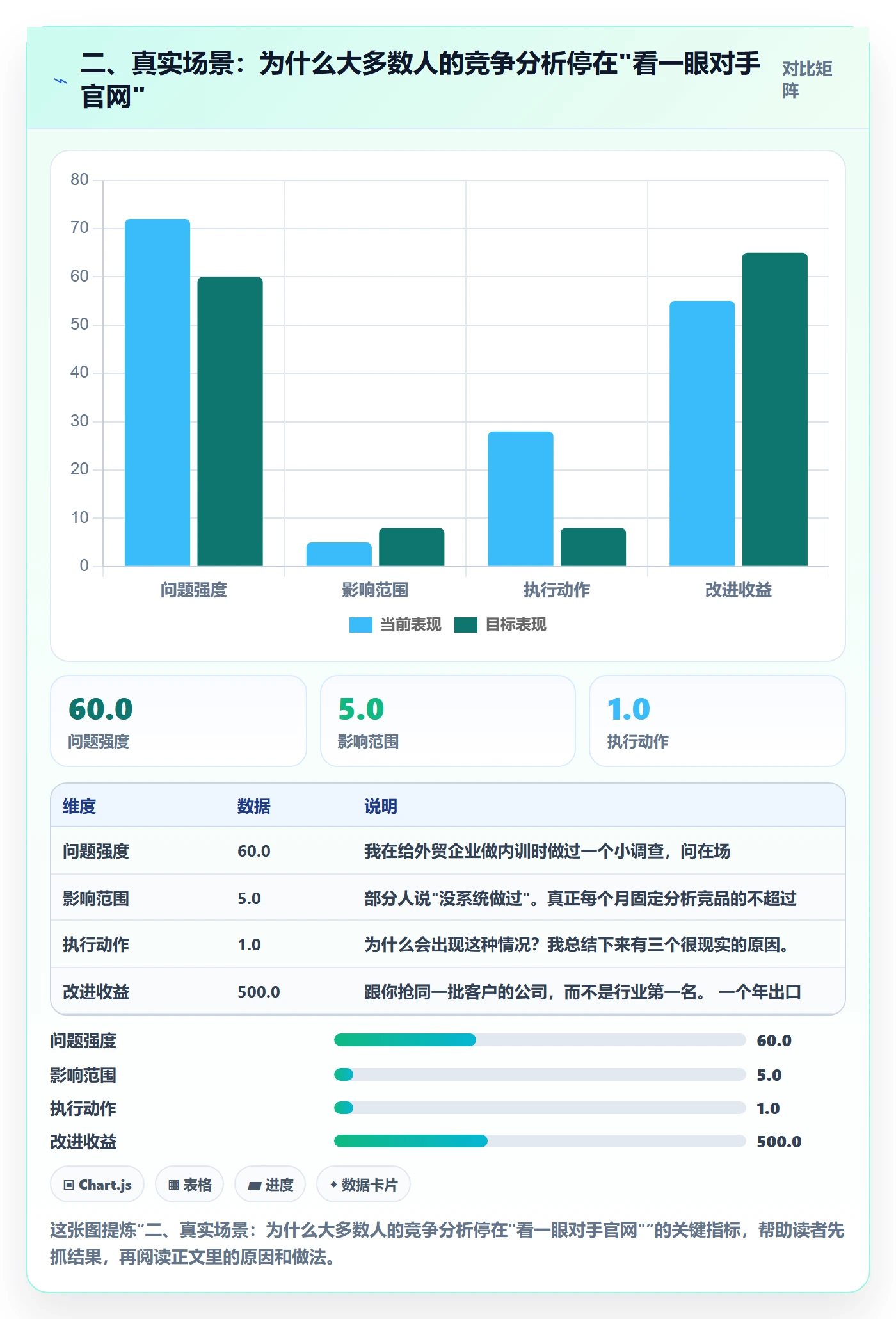Click the 影响范围 progress bar showing 5.0
The image size is (896, 1319).
pyautogui.click(x=540, y=1074)
